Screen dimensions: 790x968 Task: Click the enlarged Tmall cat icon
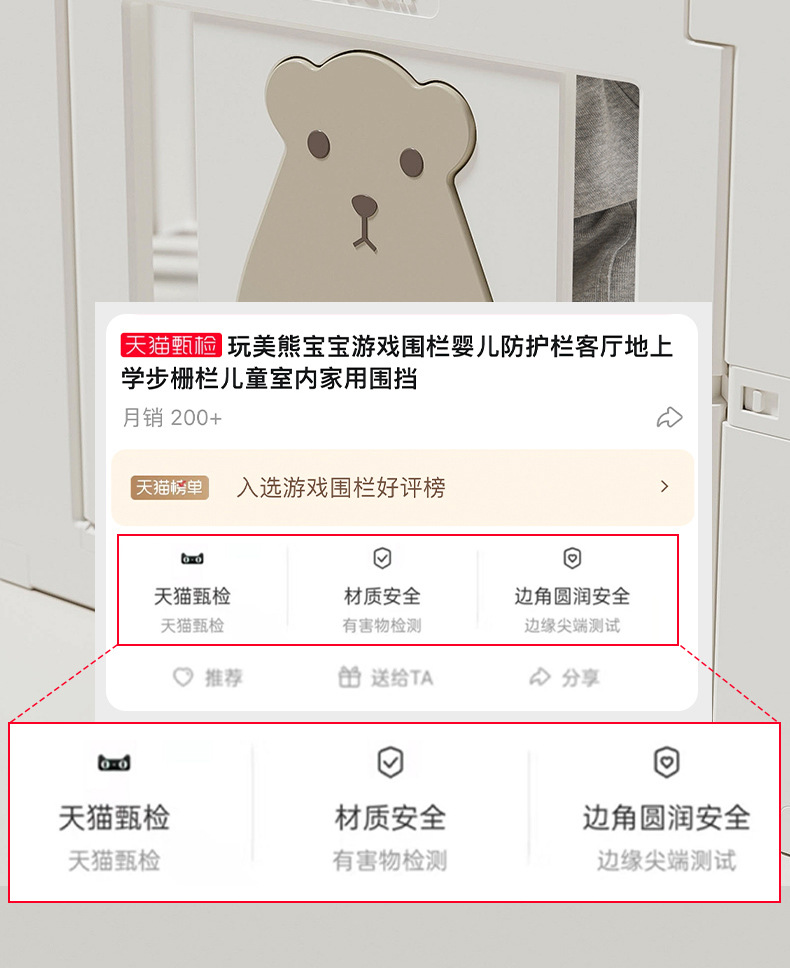point(114,763)
